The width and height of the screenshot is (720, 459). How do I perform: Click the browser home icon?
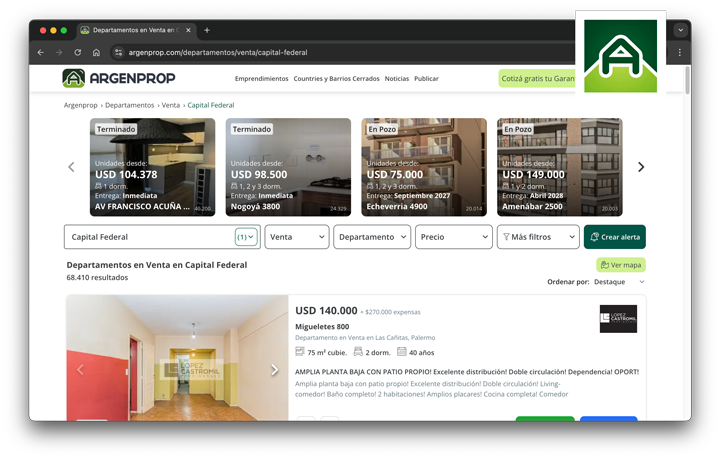point(96,52)
